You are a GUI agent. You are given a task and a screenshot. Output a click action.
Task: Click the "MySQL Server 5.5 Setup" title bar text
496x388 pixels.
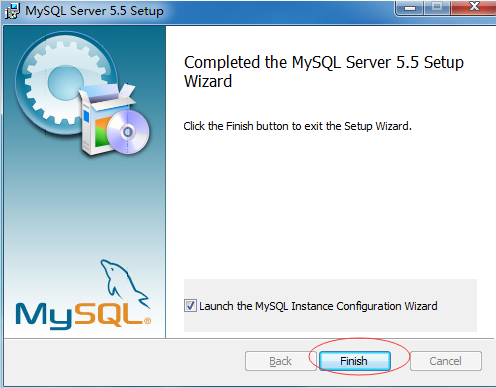94,11
